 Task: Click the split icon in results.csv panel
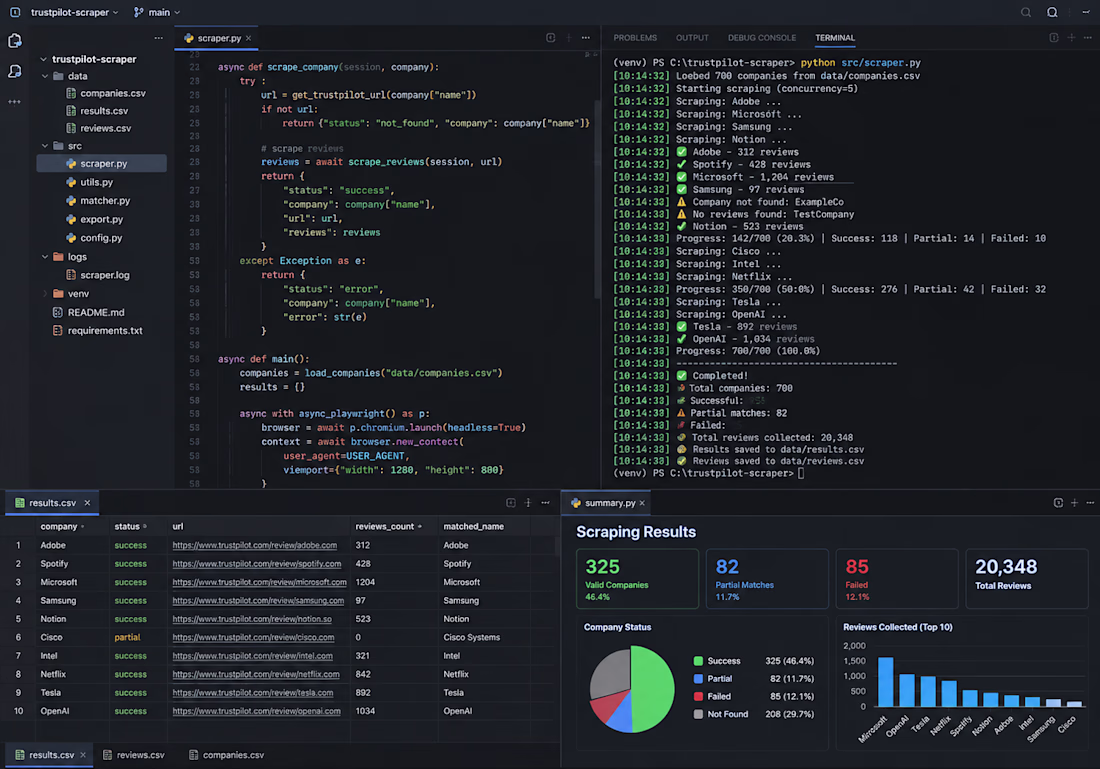[511, 503]
